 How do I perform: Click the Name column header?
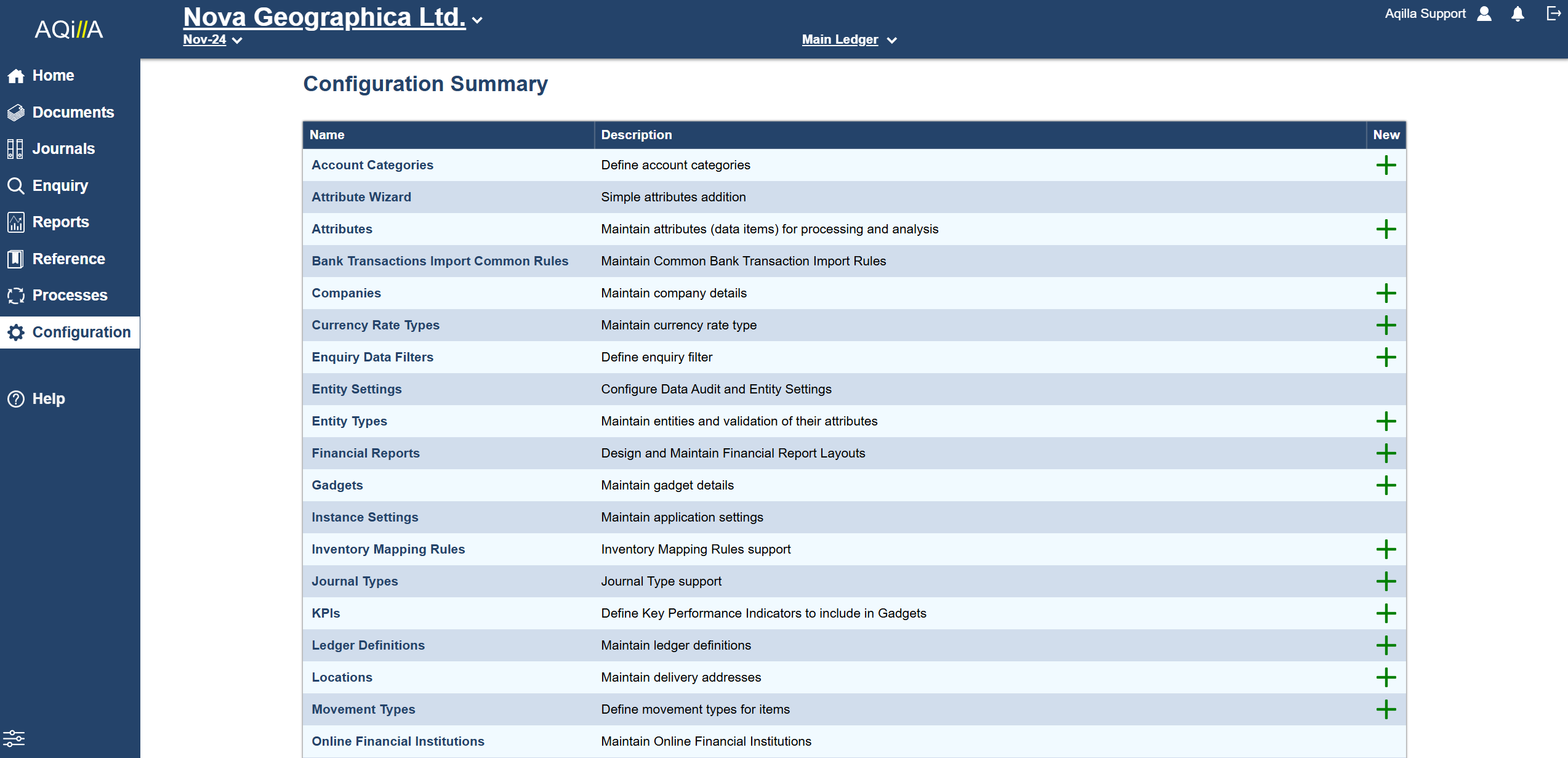point(327,135)
